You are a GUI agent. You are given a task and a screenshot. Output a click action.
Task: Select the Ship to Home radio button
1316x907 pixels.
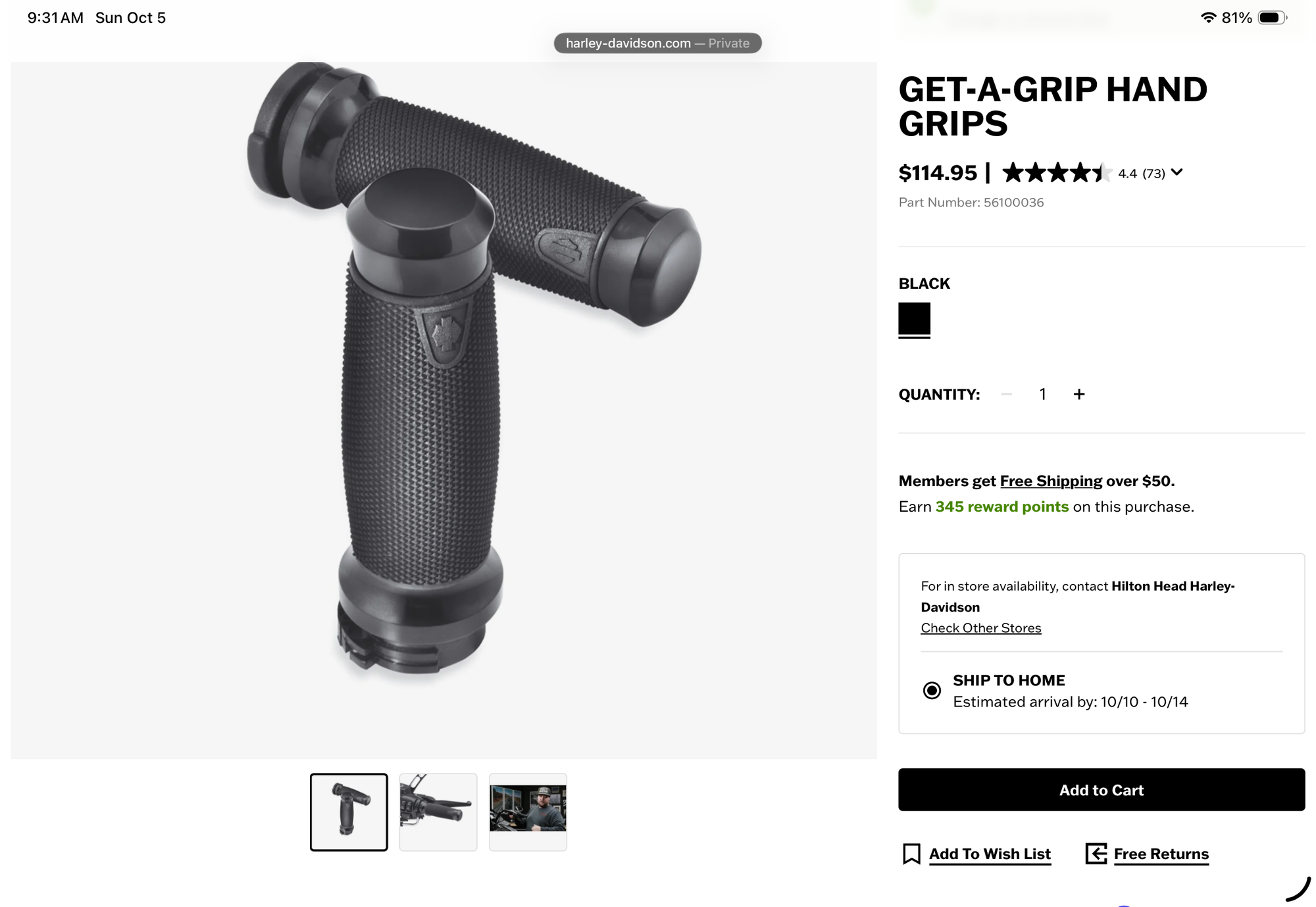932,691
